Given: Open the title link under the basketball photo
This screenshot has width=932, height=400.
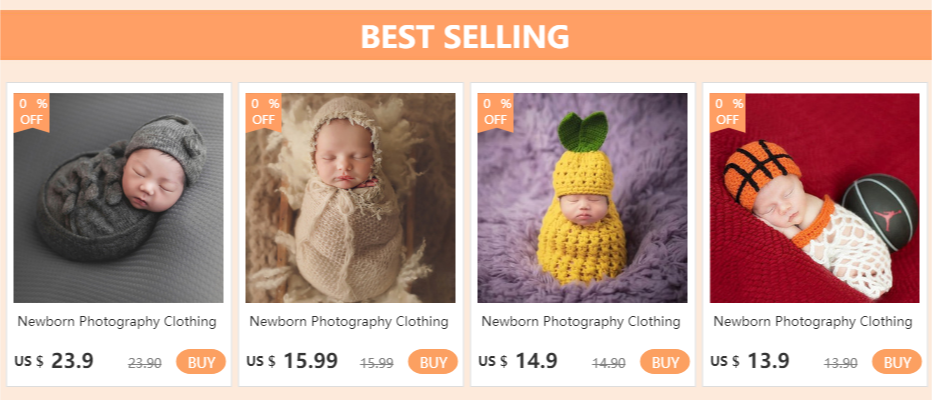Looking at the screenshot, I should click(x=813, y=322).
